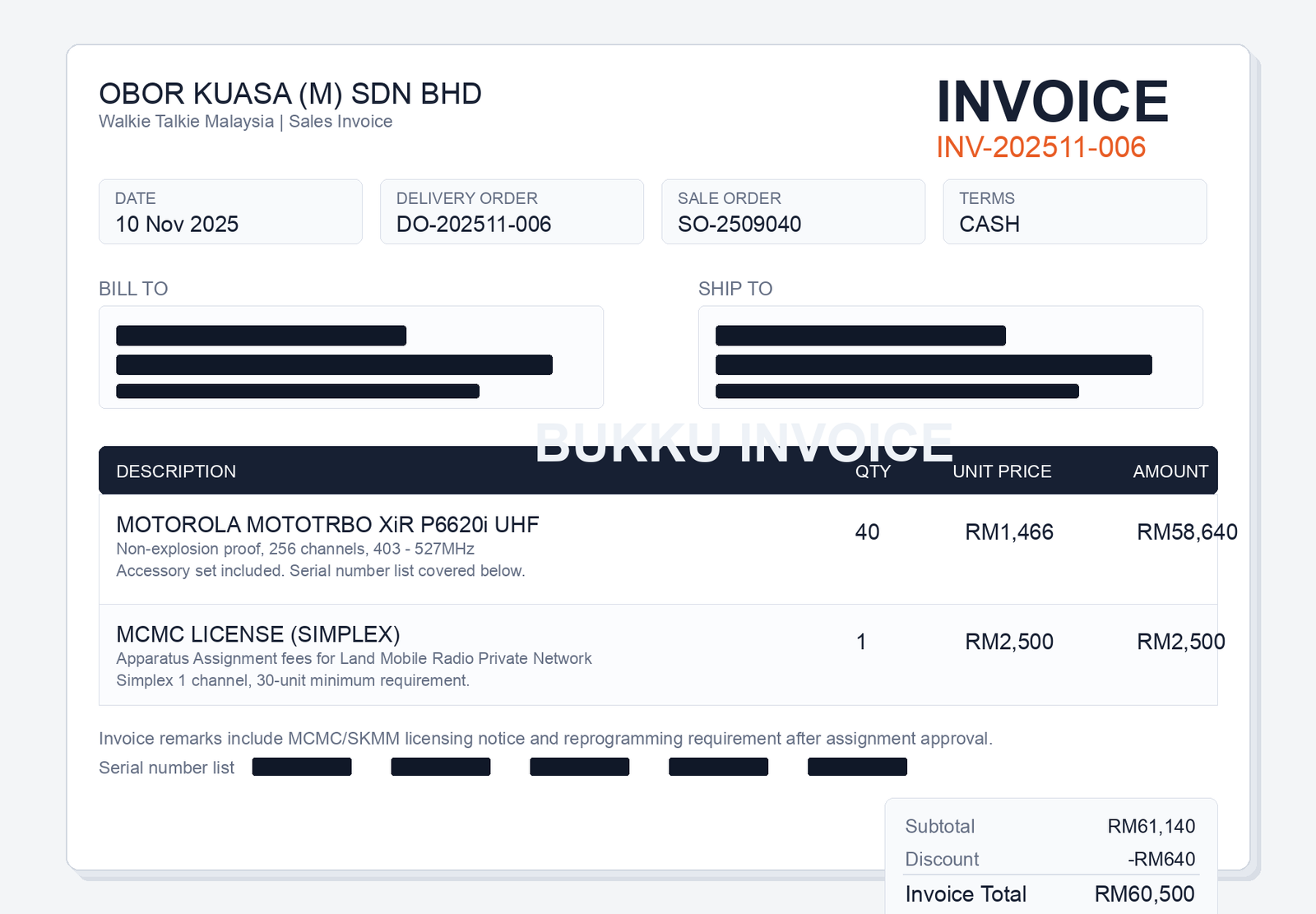The height and width of the screenshot is (914, 1316).
Task: Click the SHIP TO section label
Action: tap(735, 289)
